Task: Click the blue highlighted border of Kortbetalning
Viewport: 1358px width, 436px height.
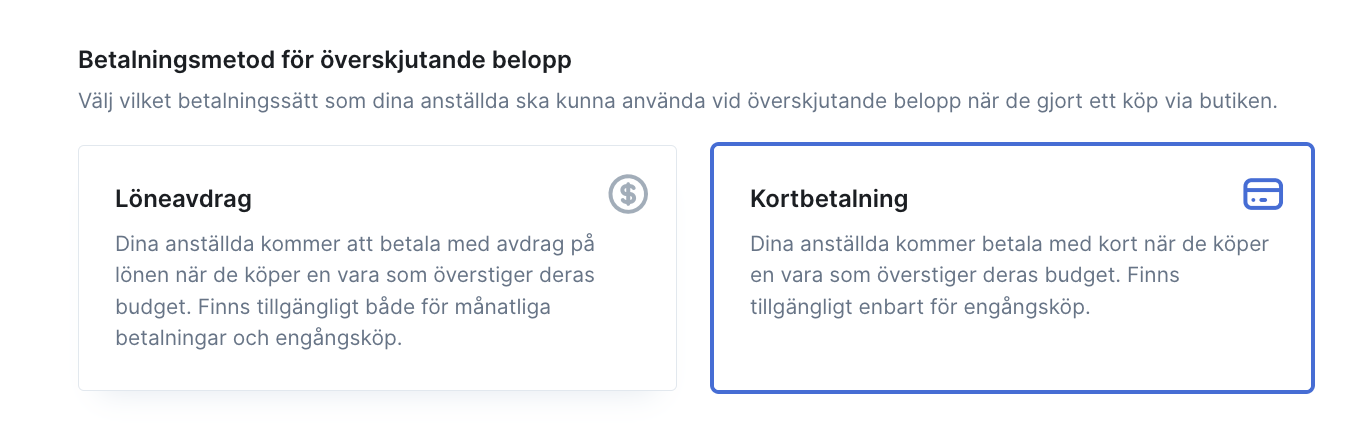Action: [1012, 145]
